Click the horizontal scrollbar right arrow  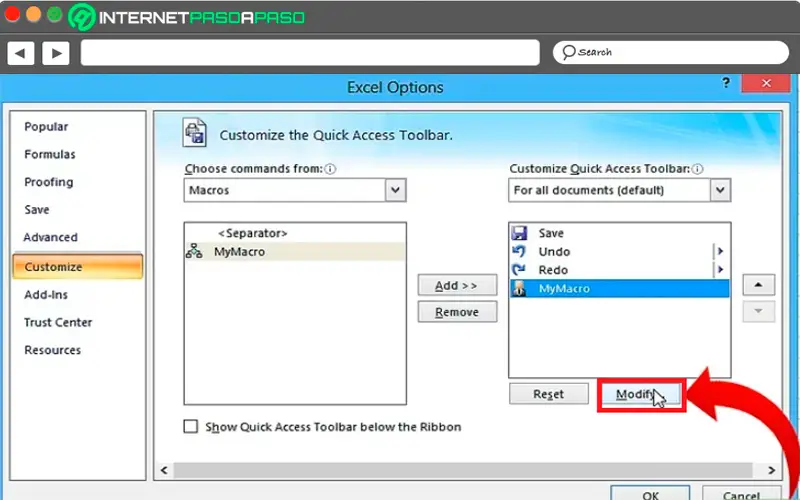pyautogui.click(x=771, y=470)
